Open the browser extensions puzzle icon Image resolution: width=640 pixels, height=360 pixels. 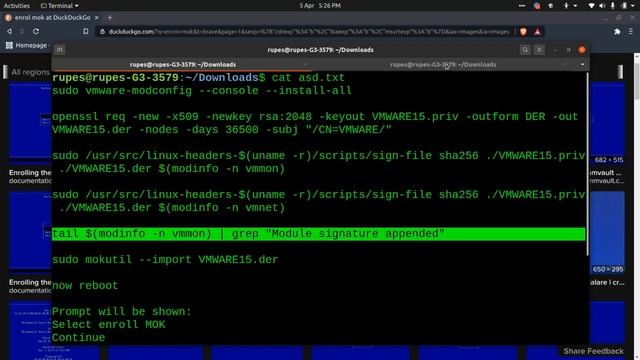tap(617, 31)
